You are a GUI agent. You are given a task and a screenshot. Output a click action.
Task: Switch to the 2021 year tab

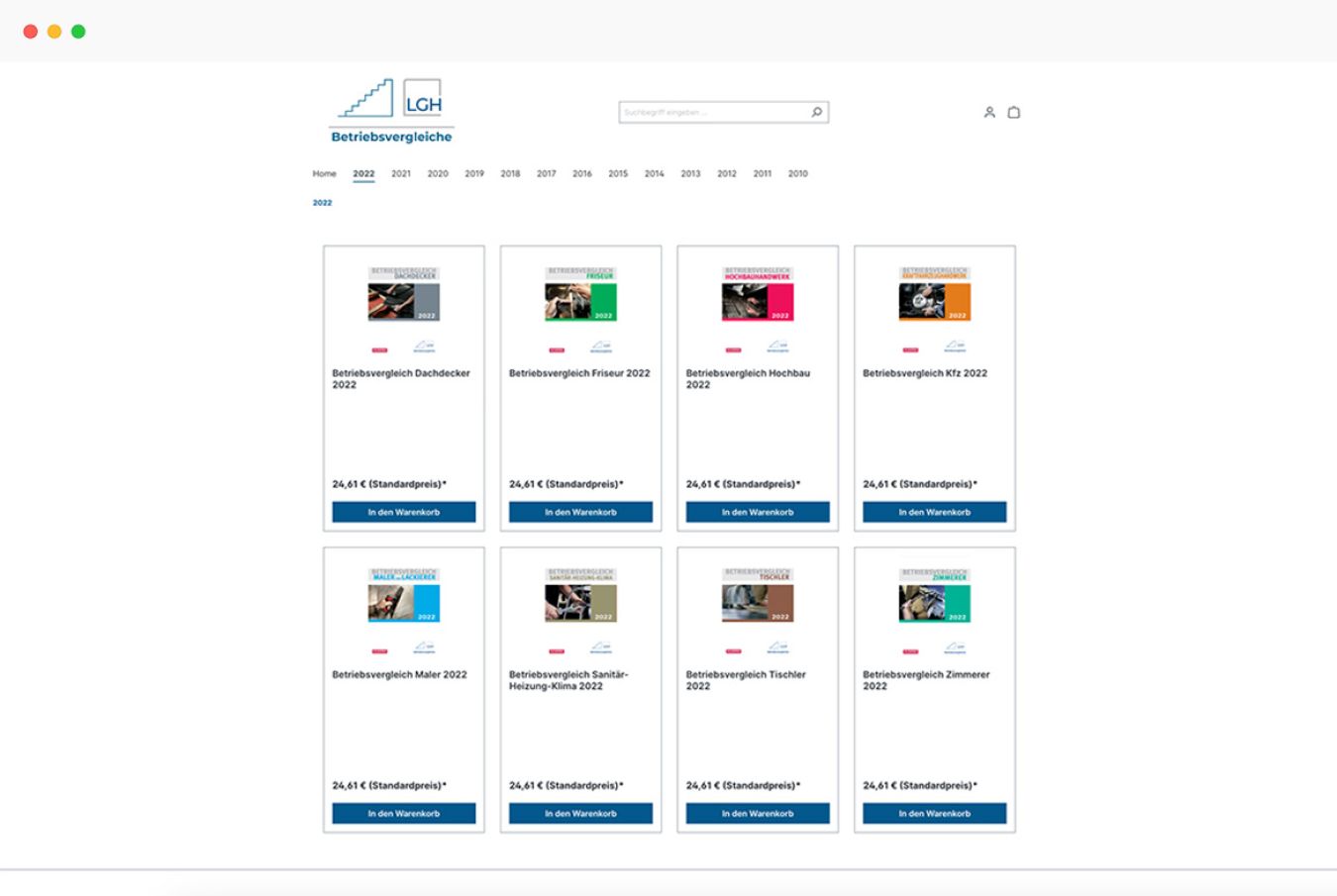tap(400, 173)
